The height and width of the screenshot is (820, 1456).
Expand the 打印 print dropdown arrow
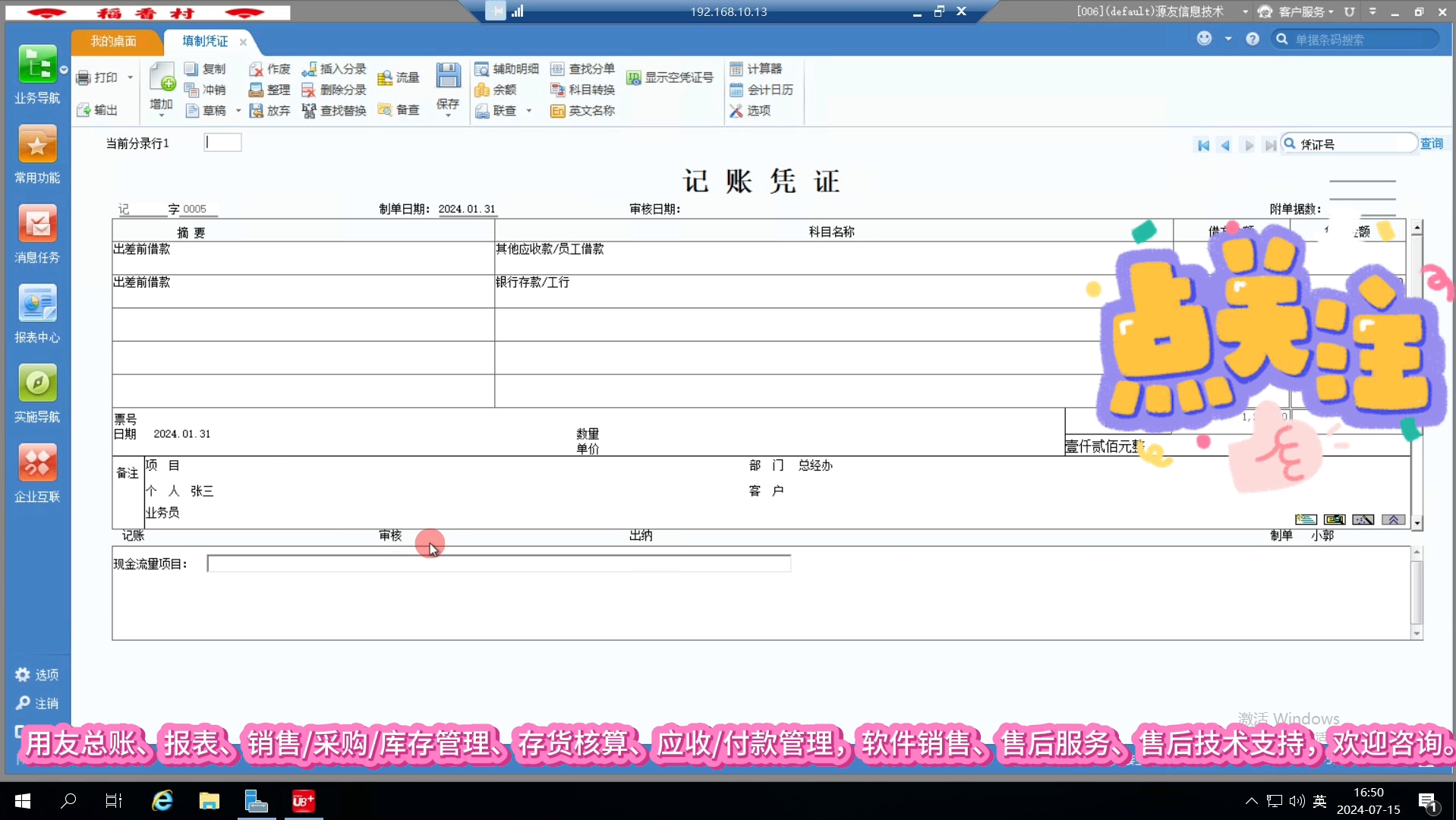coord(131,77)
